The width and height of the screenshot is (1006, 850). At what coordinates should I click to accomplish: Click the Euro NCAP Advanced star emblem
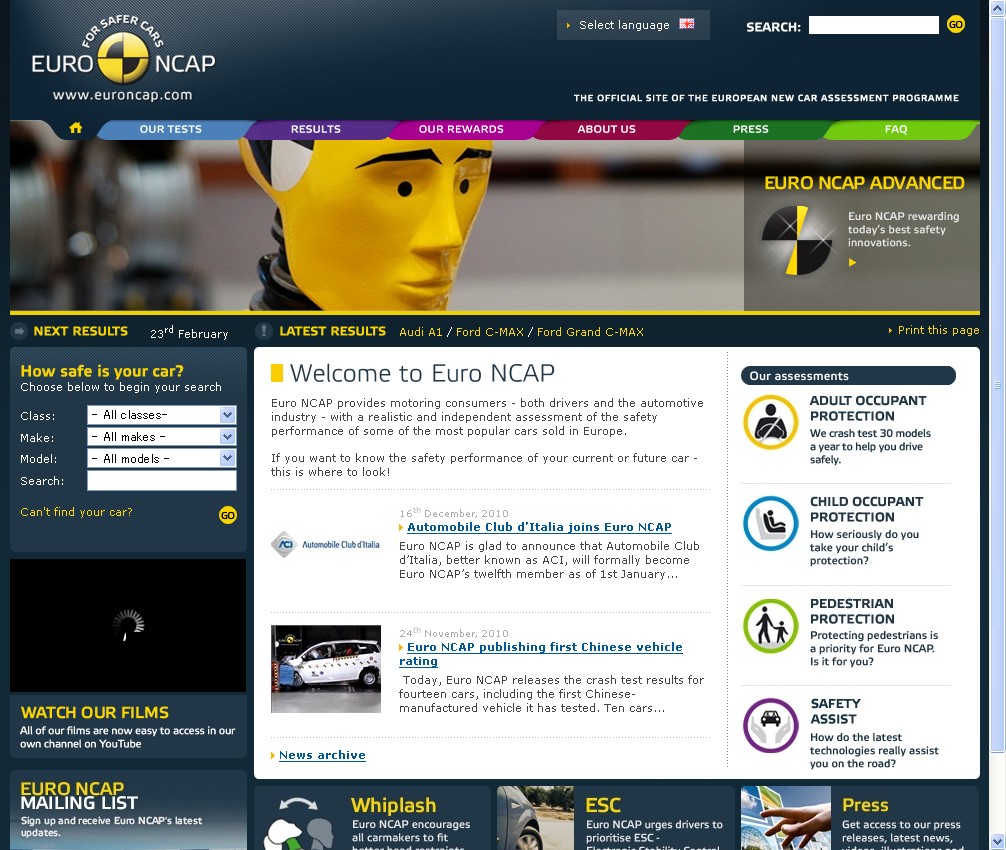796,240
